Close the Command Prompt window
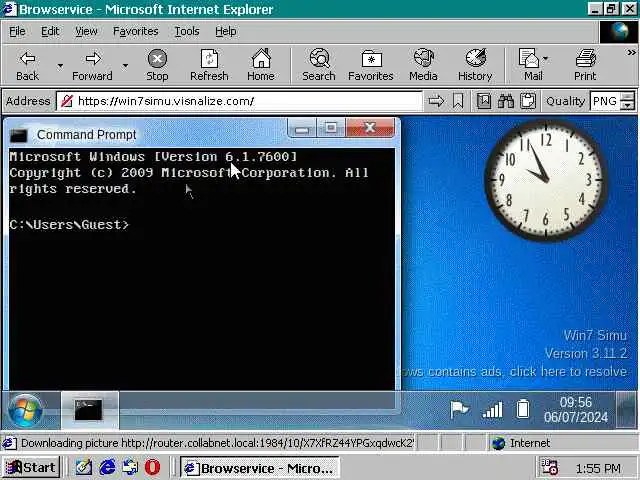 click(370, 129)
